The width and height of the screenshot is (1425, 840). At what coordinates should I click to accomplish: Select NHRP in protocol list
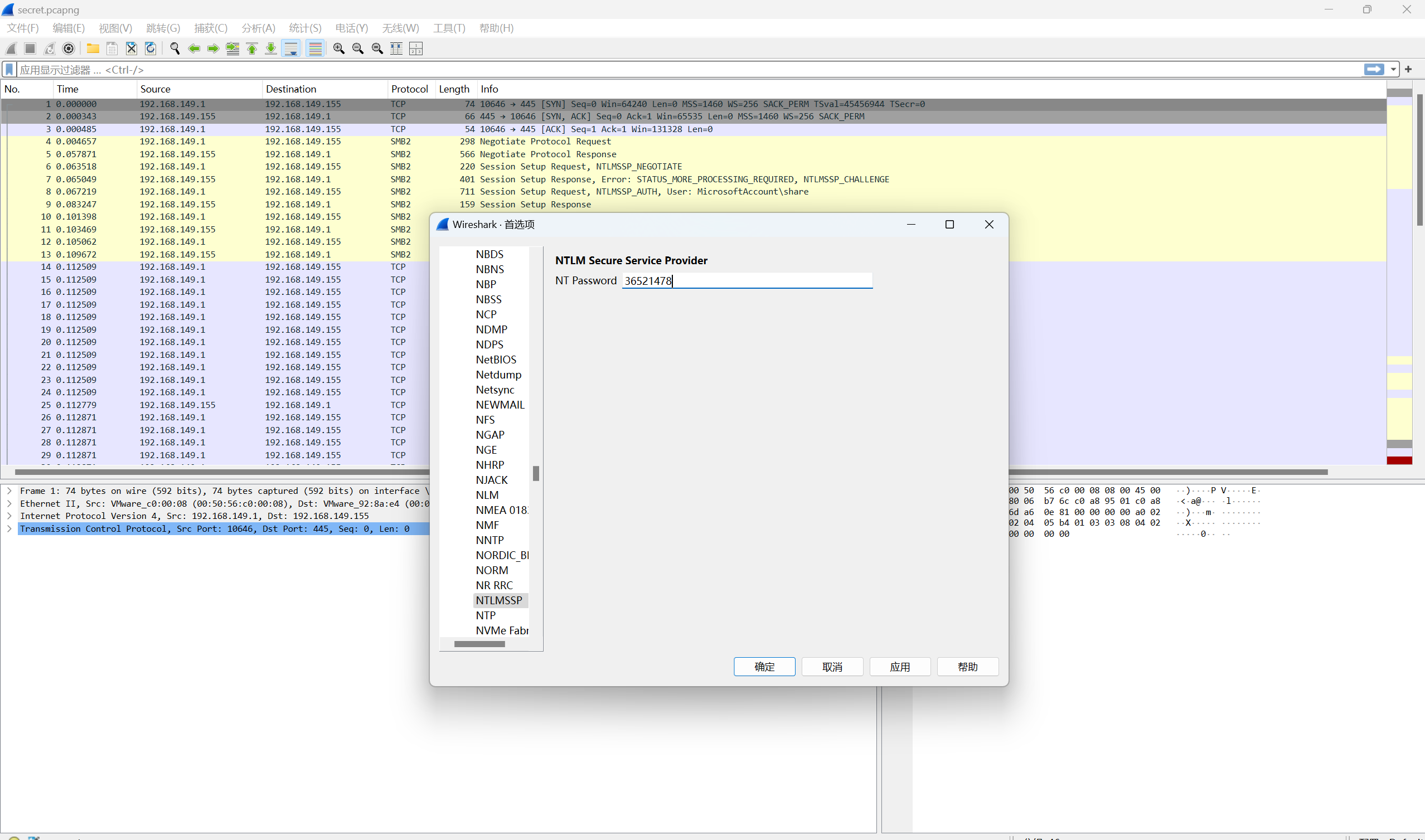coord(489,465)
